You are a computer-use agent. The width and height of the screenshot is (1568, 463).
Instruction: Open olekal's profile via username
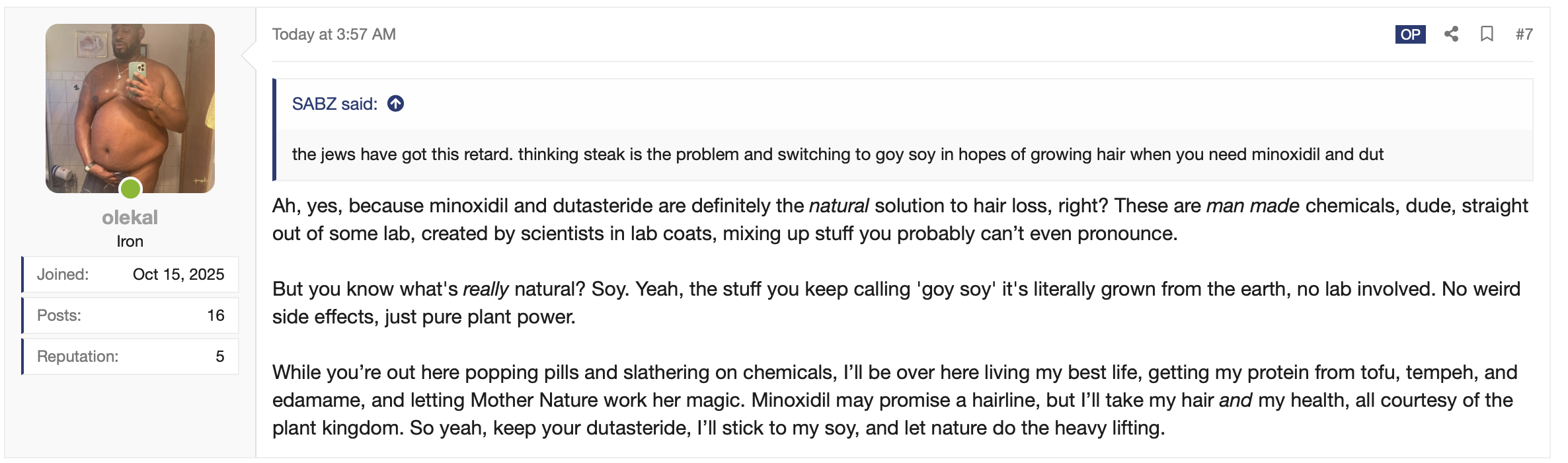click(x=130, y=218)
